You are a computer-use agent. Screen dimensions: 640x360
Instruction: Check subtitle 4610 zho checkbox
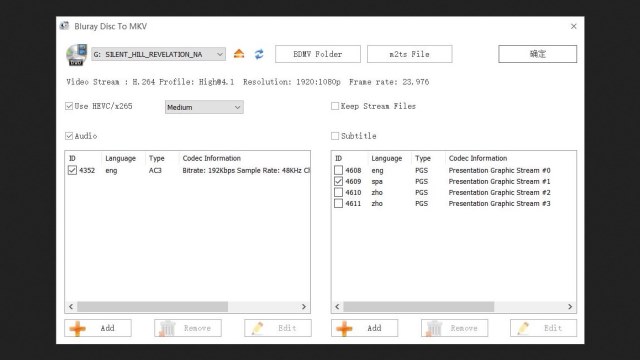coord(338,192)
